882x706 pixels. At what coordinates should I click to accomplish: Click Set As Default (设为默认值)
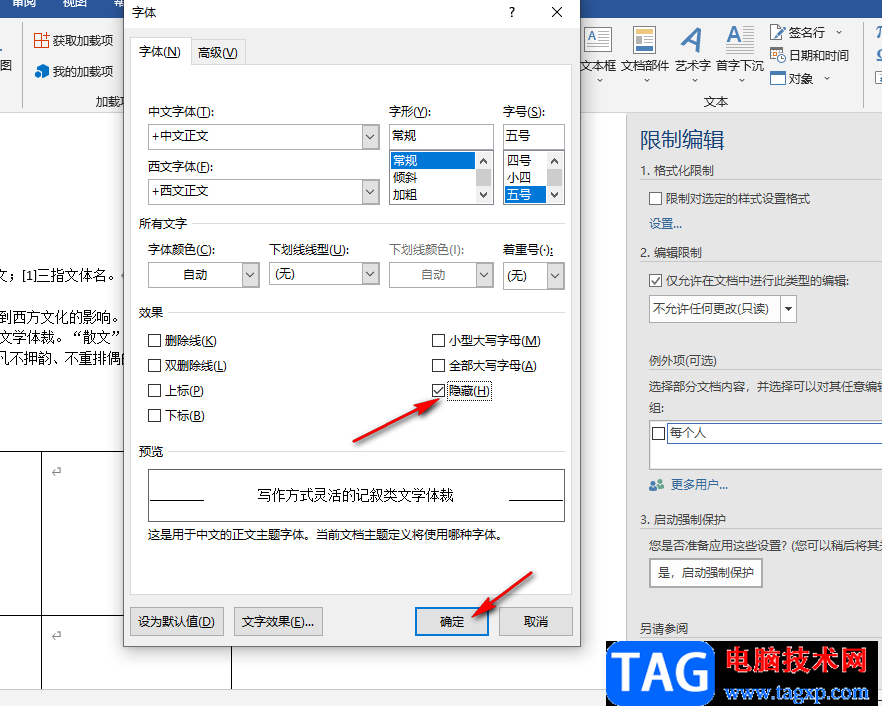click(x=177, y=622)
